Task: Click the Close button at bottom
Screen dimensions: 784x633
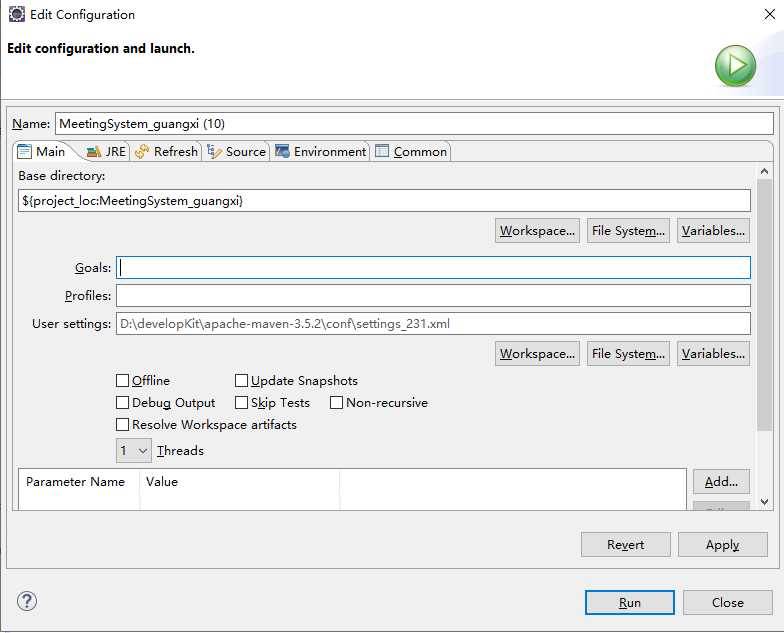Action: pyautogui.click(x=728, y=602)
